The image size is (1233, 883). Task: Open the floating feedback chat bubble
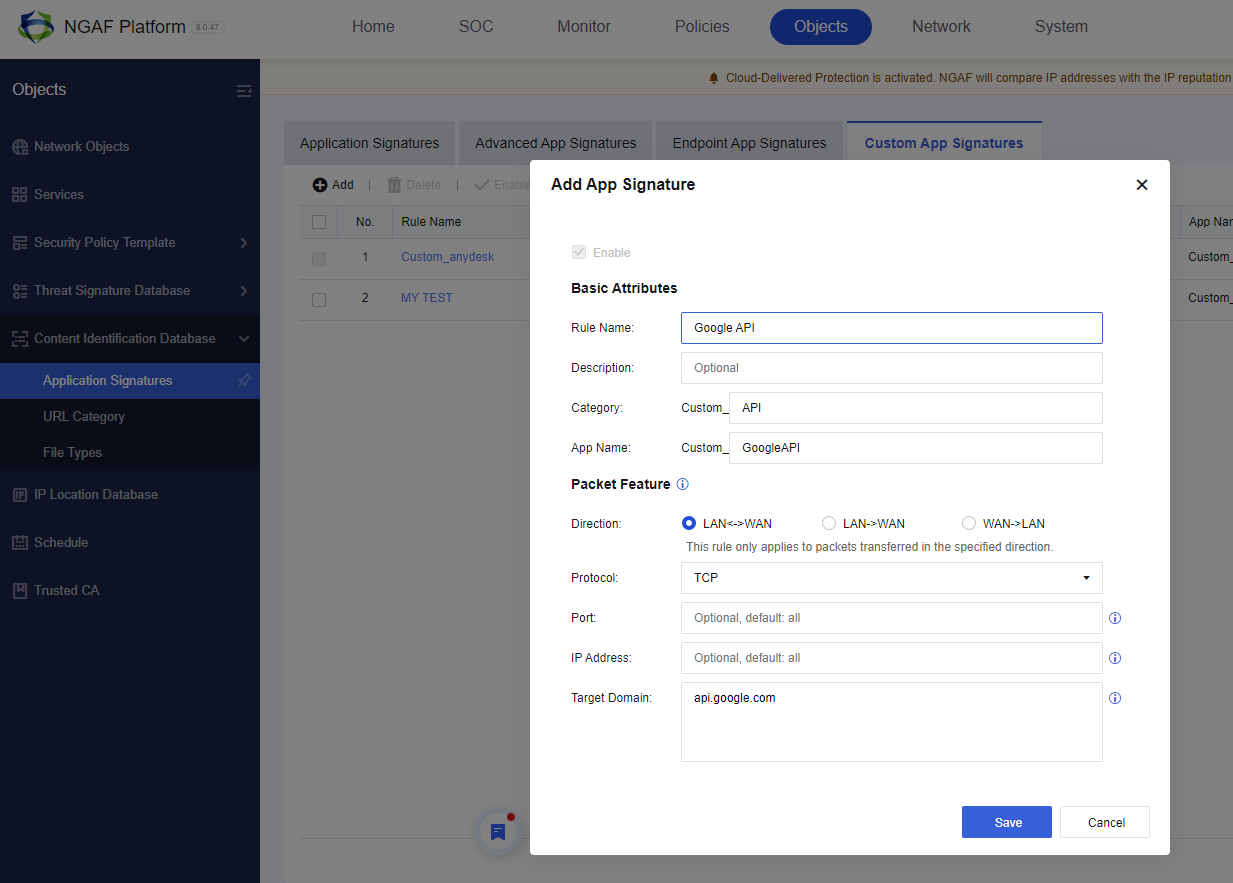pyautogui.click(x=498, y=832)
